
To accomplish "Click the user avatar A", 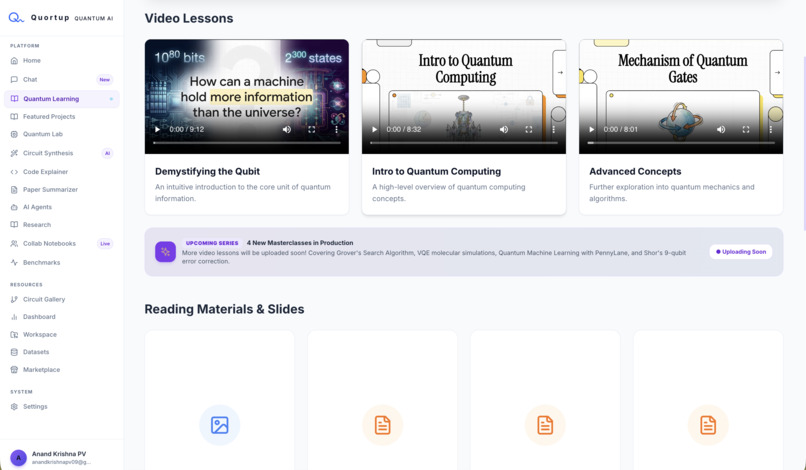I will pos(19,457).
